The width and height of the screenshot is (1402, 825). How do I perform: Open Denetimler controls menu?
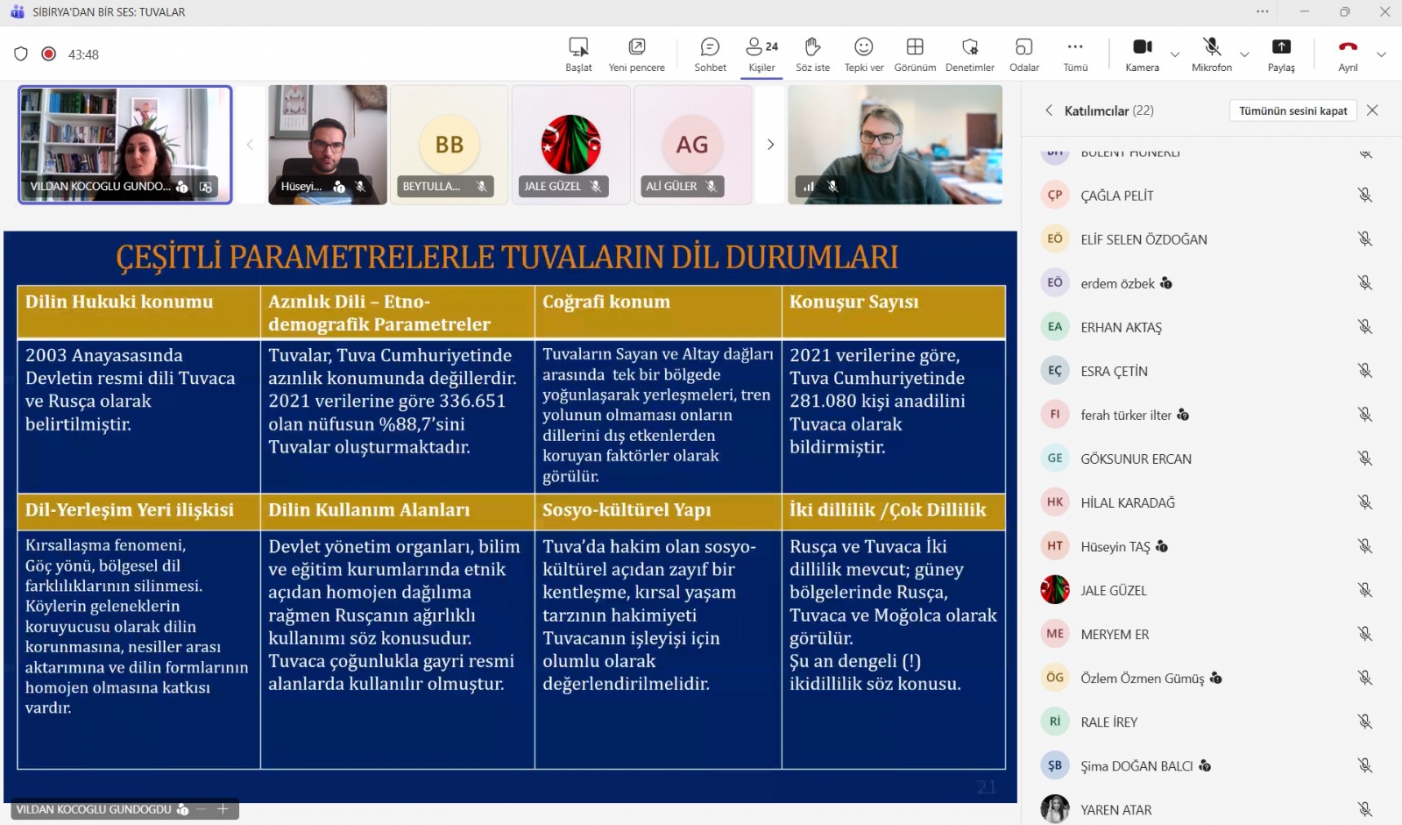click(969, 47)
